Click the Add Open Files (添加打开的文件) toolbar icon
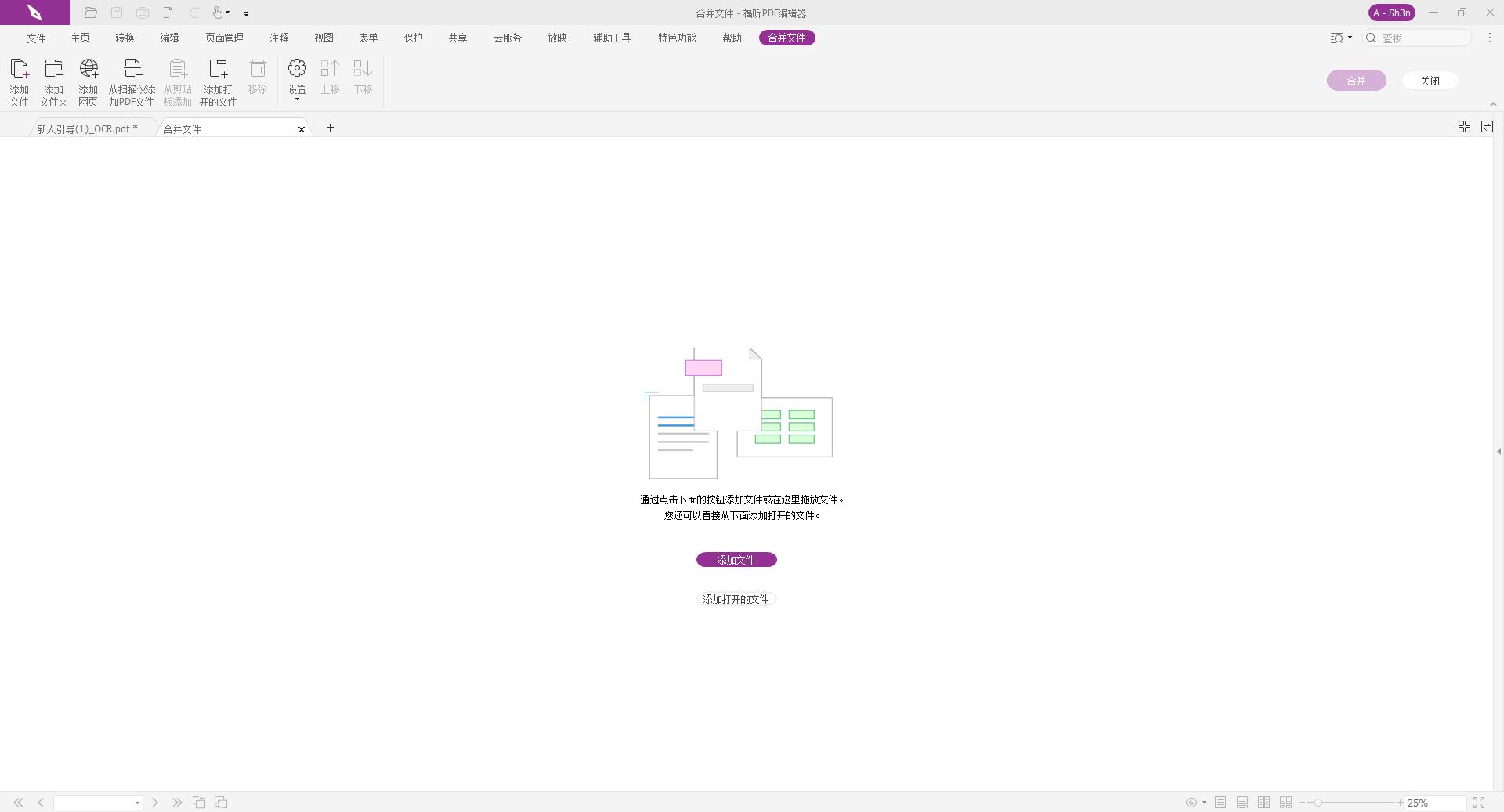This screenshot has height=812, width=1504. 218,81
